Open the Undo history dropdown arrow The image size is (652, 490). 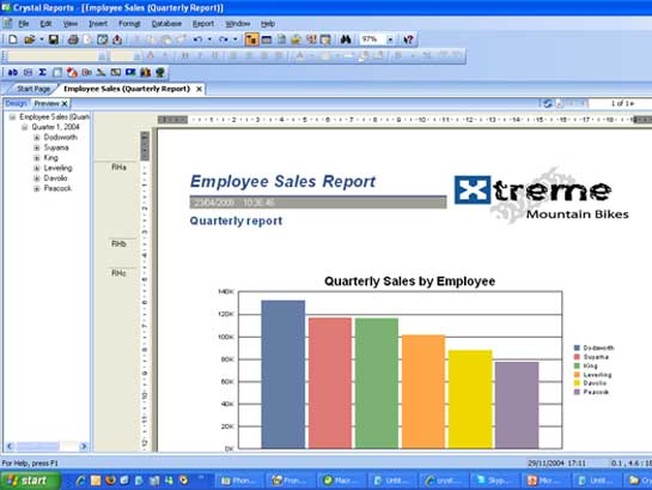[210, 40]
